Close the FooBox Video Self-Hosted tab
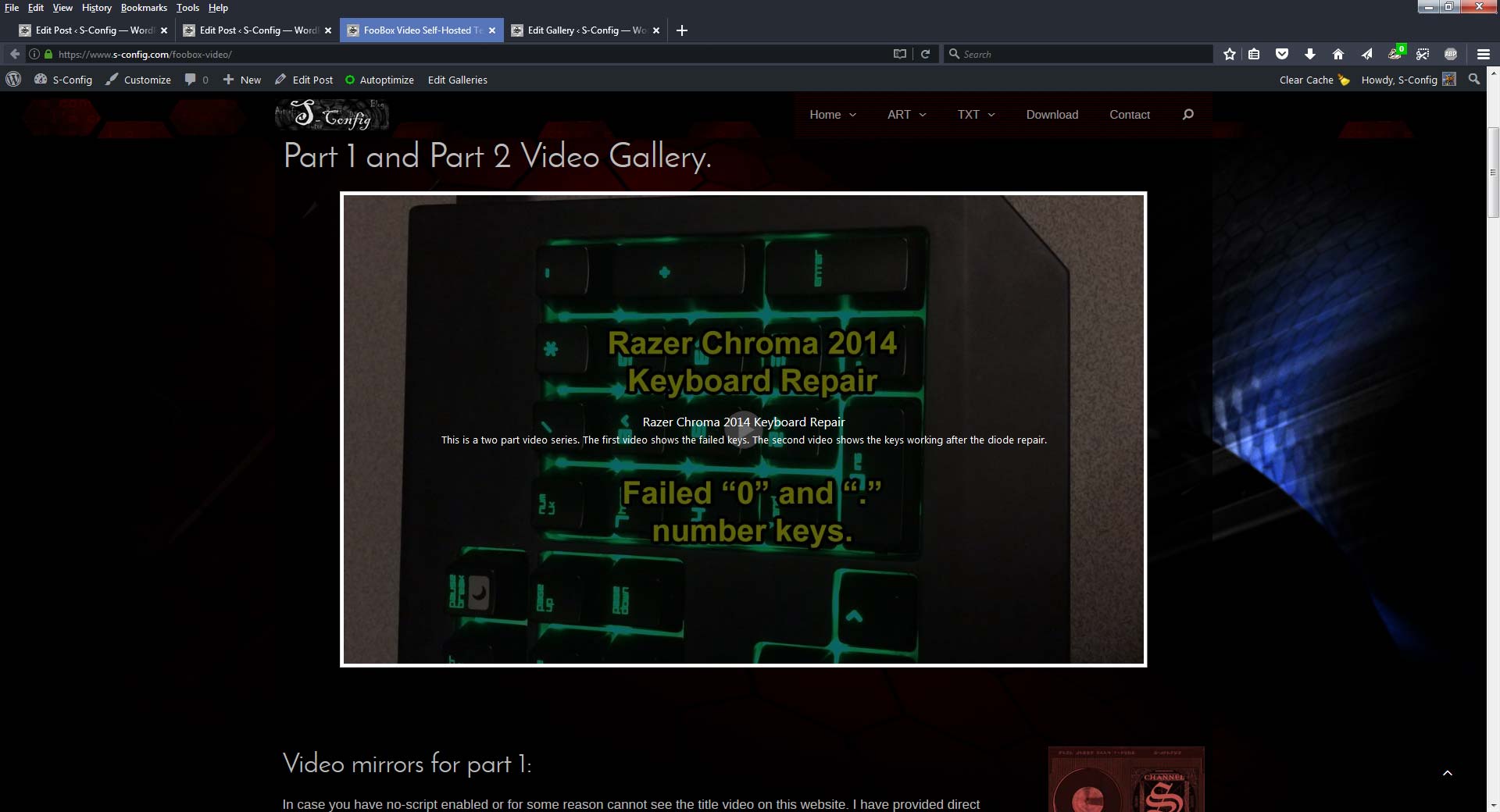 tap(492, 30)
